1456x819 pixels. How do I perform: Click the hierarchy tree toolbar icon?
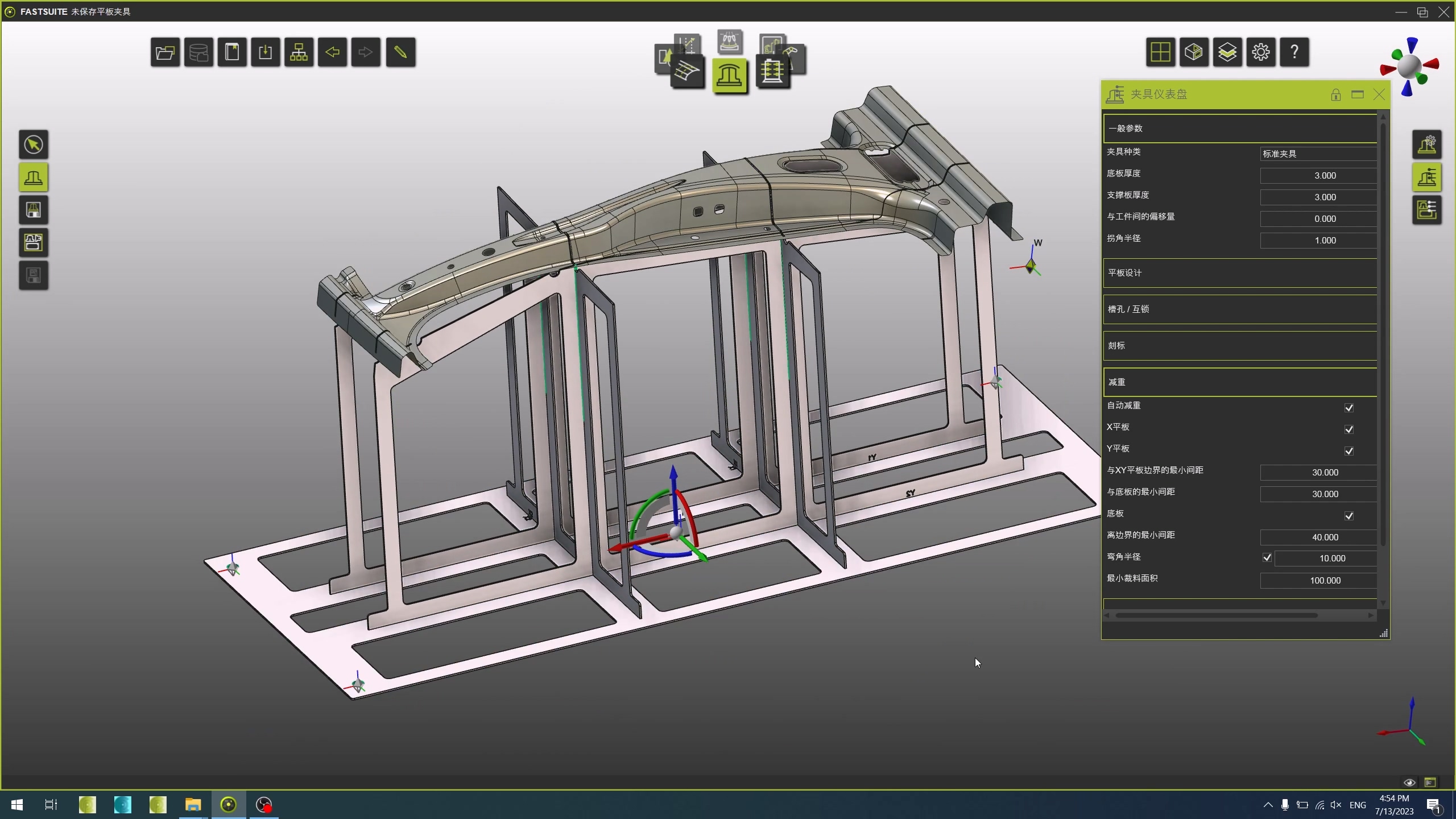coord(299,53)
